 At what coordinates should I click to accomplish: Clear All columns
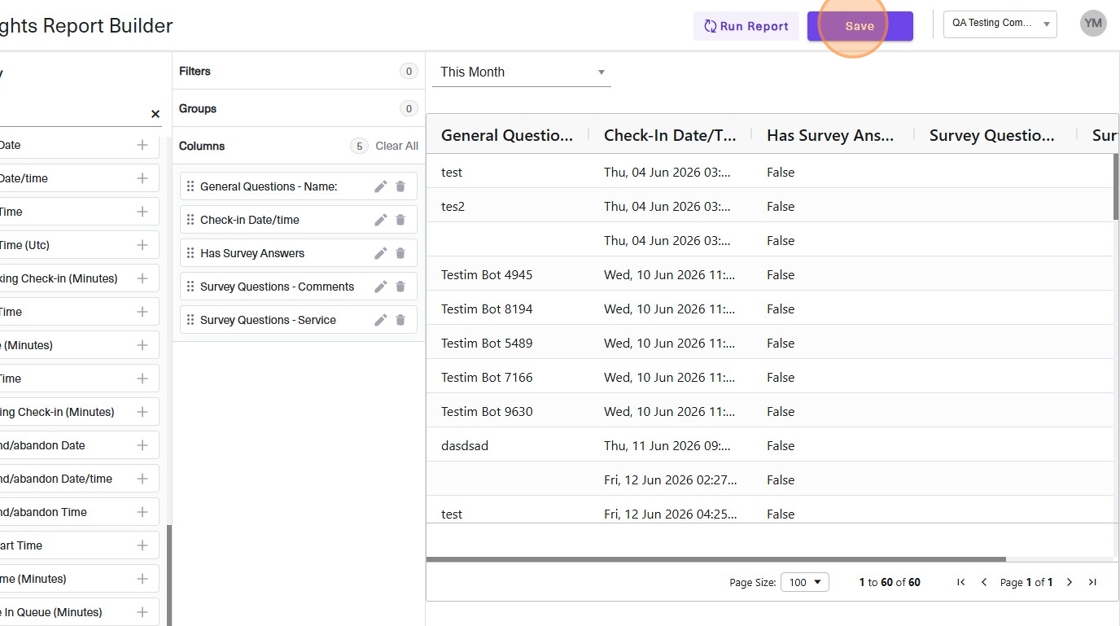(x=396, y=146)
